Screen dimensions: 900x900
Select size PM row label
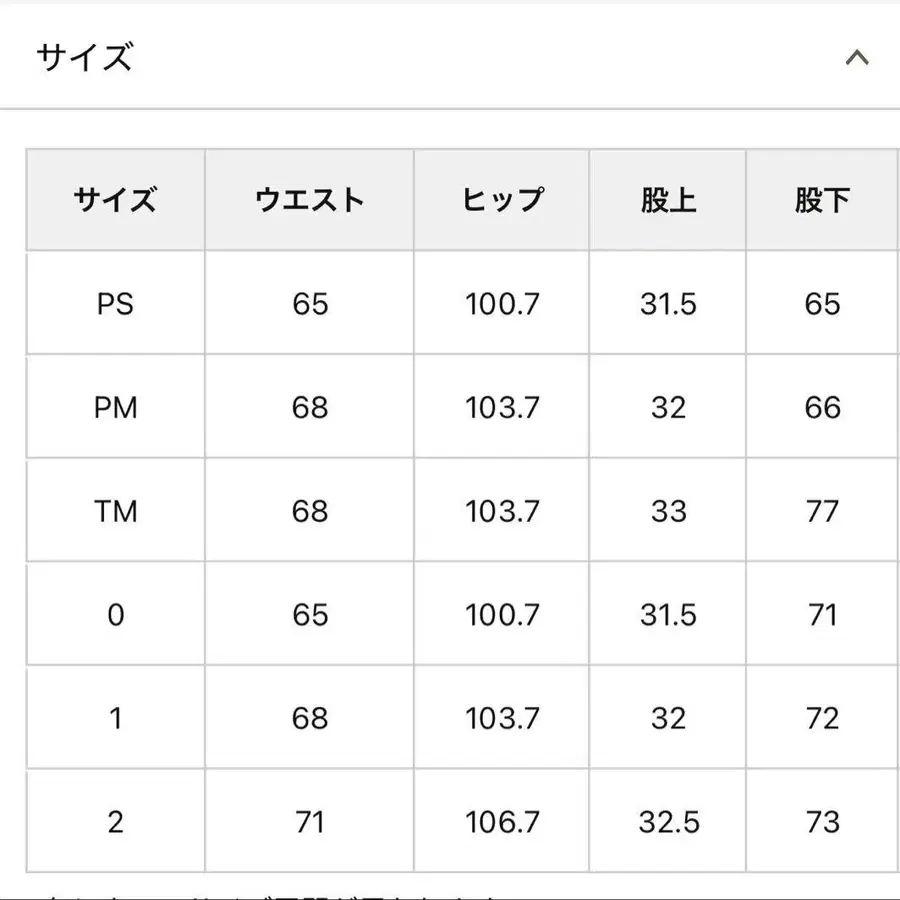(115, 407)
